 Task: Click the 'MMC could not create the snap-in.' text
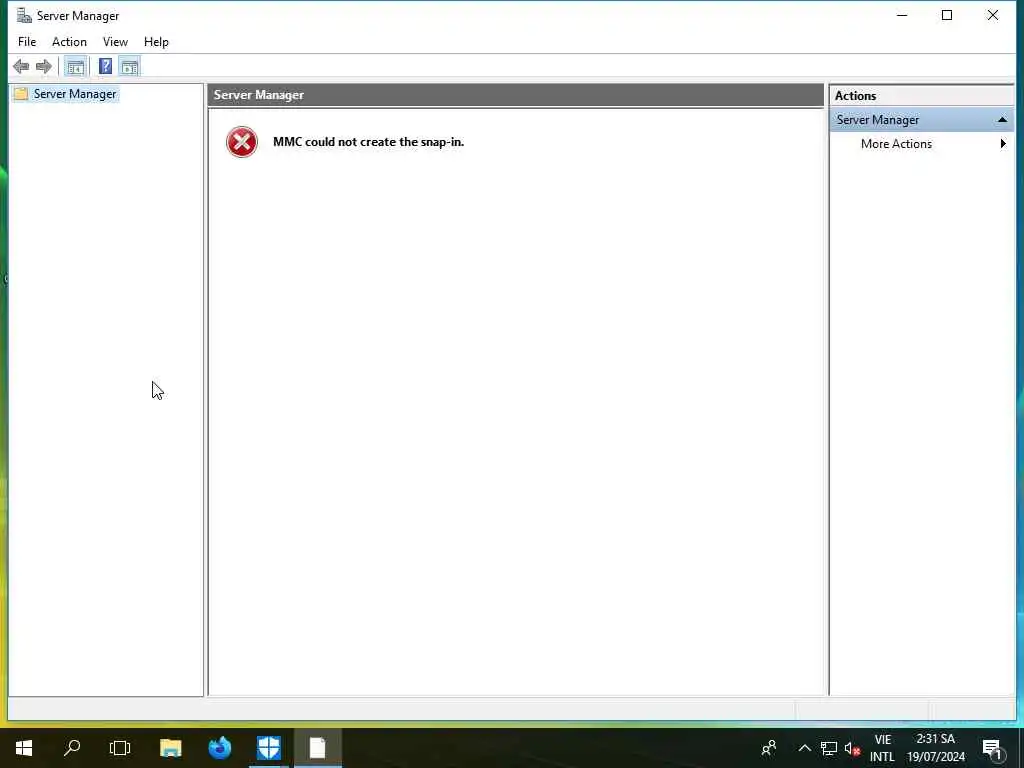(x=368, y=142)
